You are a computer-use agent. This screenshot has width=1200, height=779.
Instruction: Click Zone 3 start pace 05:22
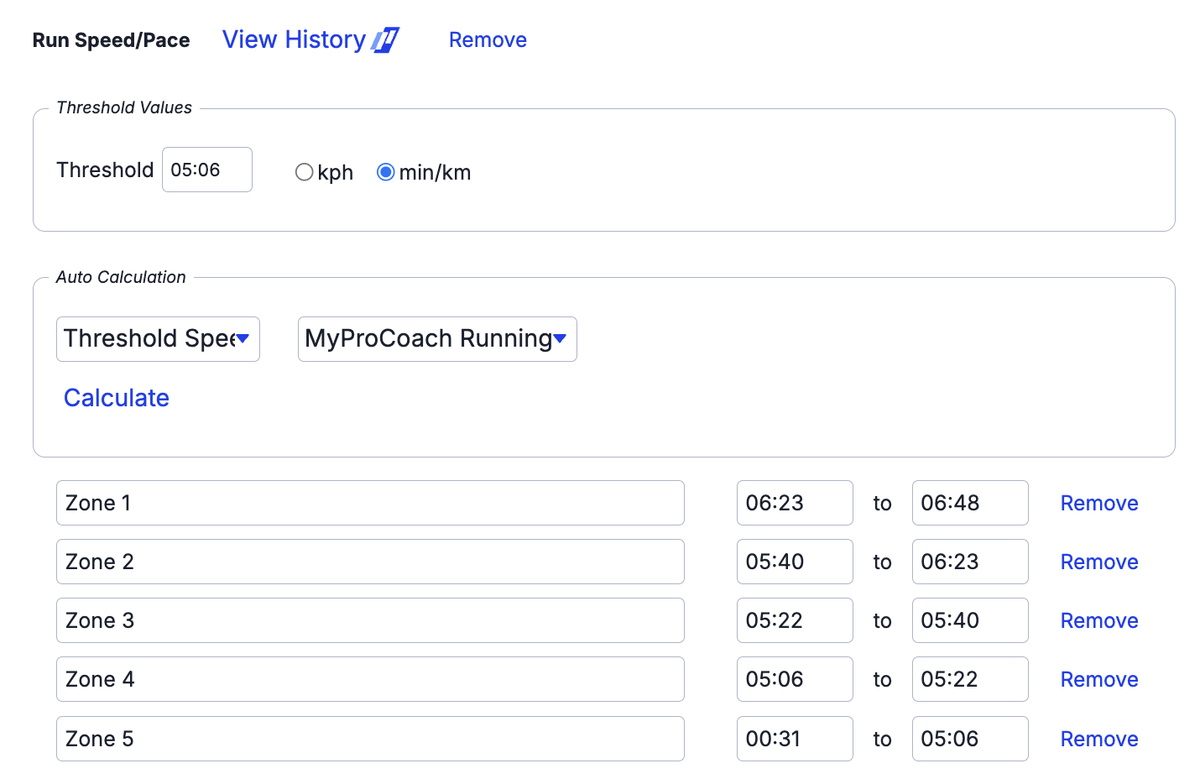(795, 621)
